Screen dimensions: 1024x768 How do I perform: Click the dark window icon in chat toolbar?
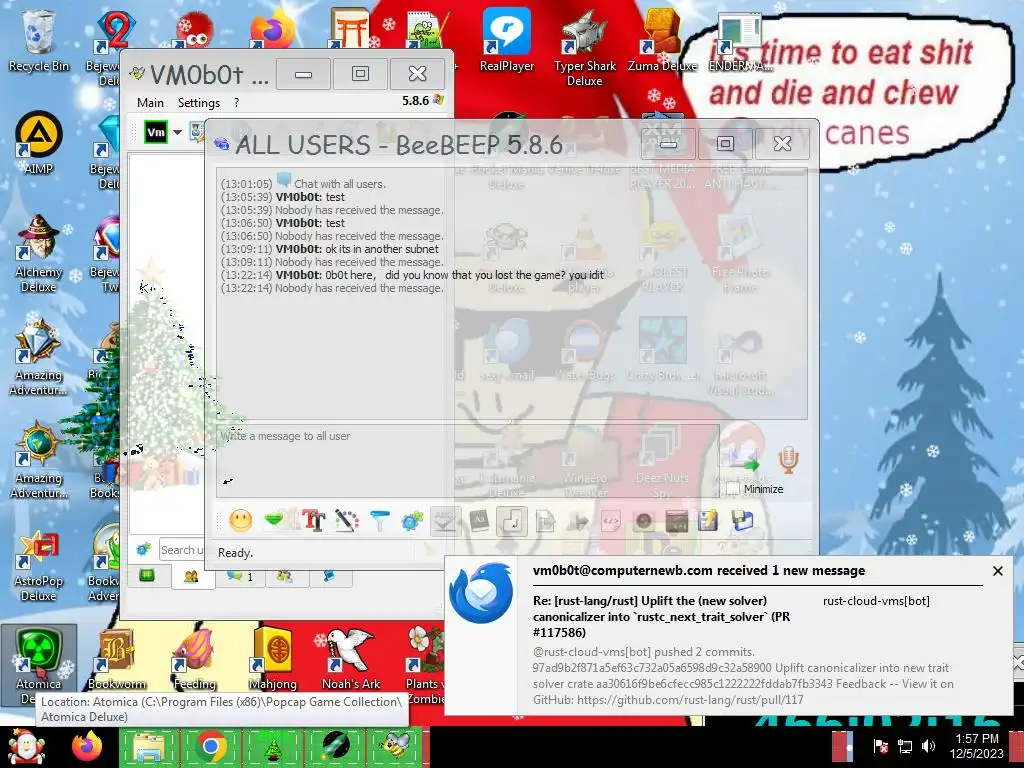(677, 520)
